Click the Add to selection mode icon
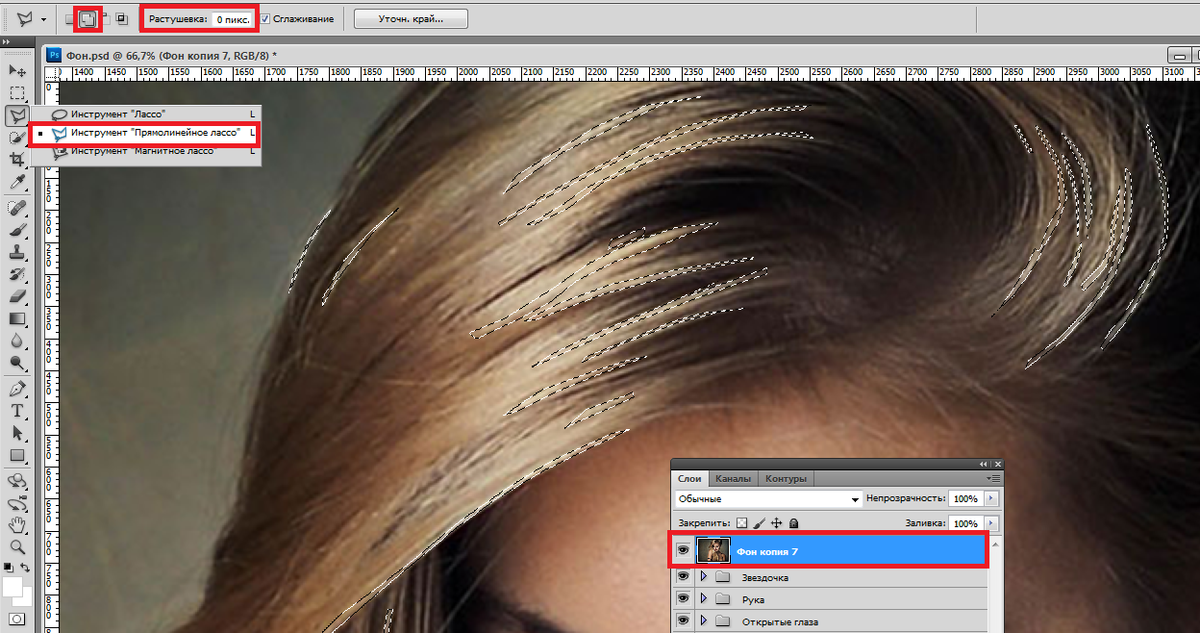Viewport: 1200px width, 633px height. click(x=86, y=18)
